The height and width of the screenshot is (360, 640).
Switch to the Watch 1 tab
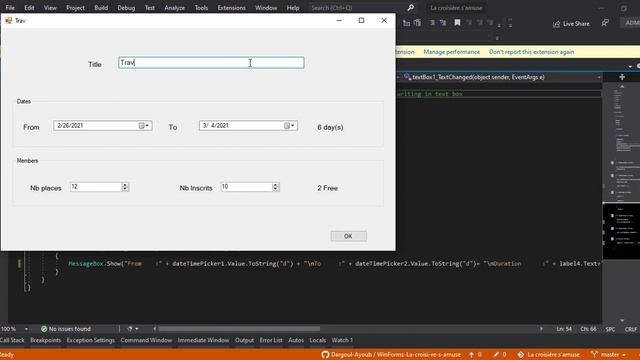coord(342,340)
